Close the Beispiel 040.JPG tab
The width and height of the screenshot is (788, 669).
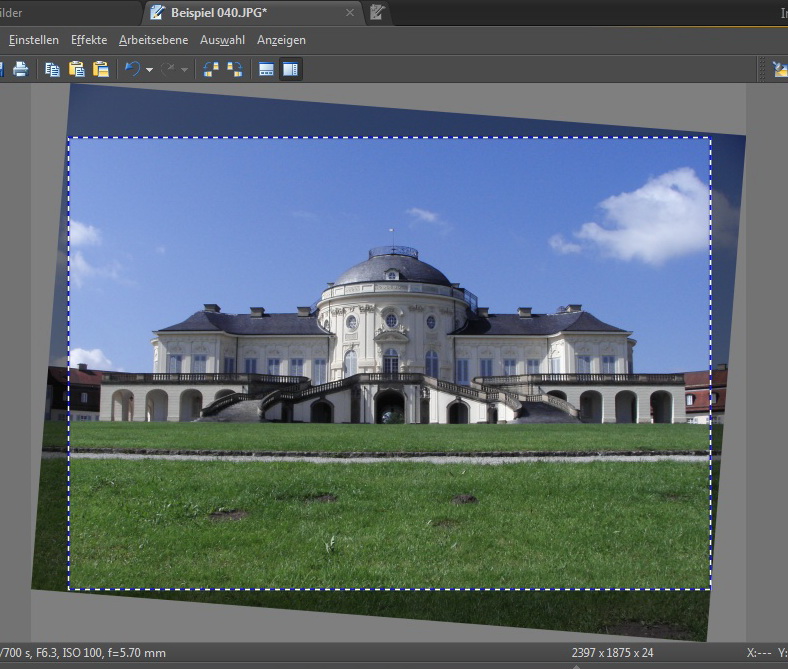[350, 13]
